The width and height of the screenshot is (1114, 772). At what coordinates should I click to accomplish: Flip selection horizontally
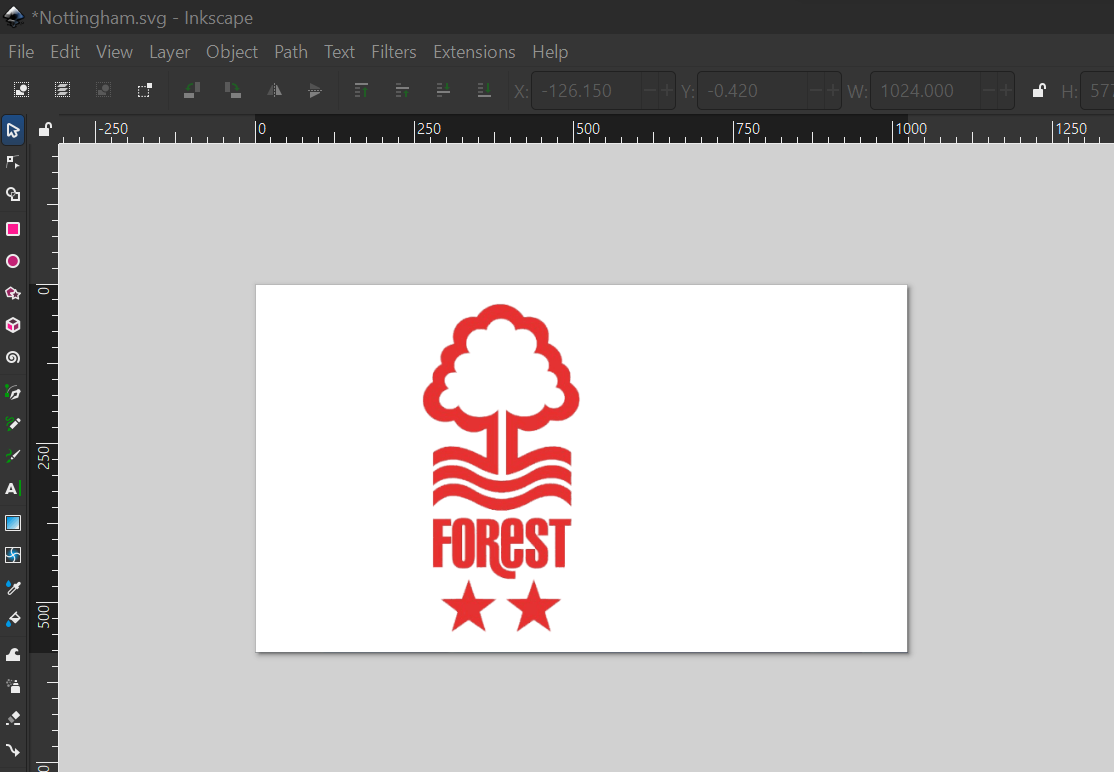(x=274, y=90)
